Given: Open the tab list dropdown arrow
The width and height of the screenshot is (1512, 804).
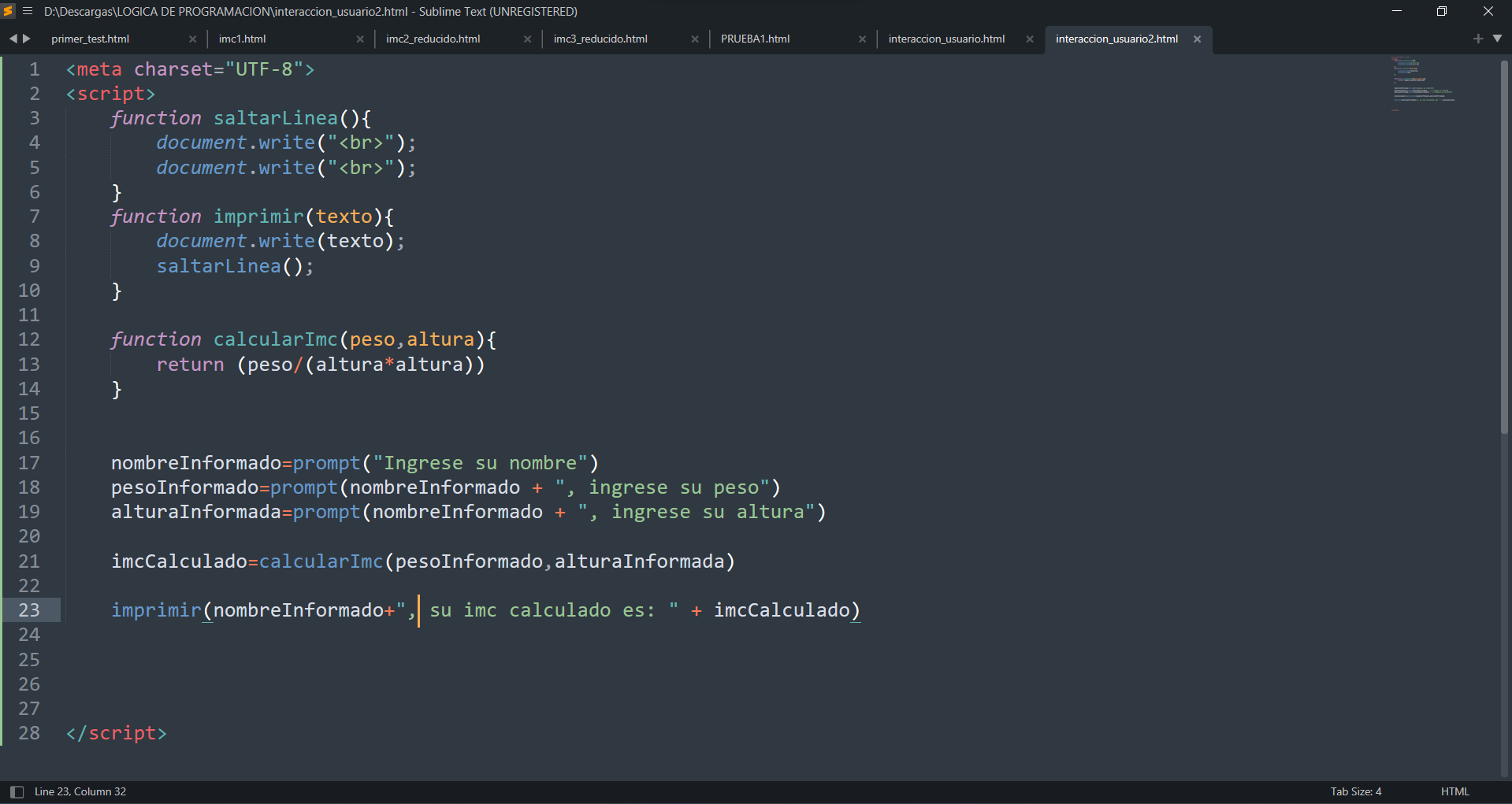Looking at the screenshot, I should [1497, 39].
